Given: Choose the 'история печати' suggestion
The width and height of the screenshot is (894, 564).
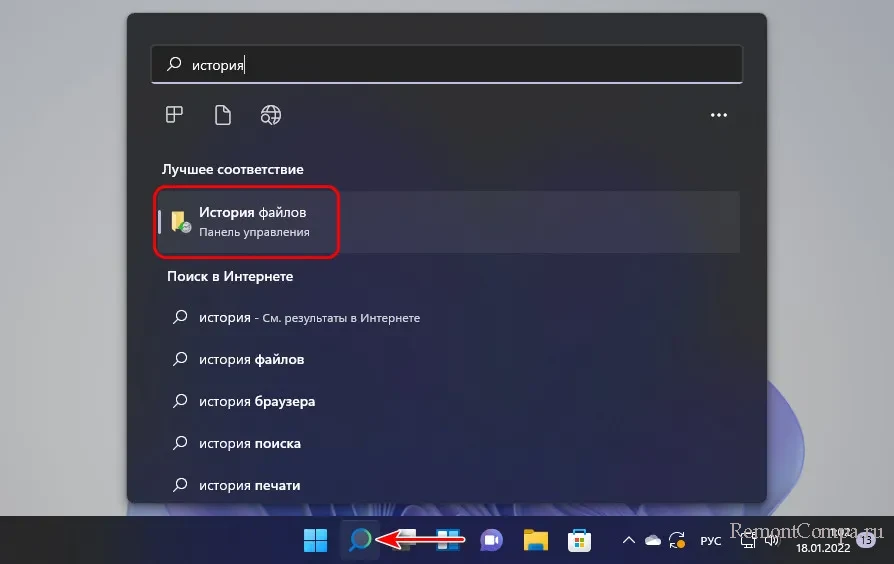Looking at the screenshot, I should coord(249,485).
